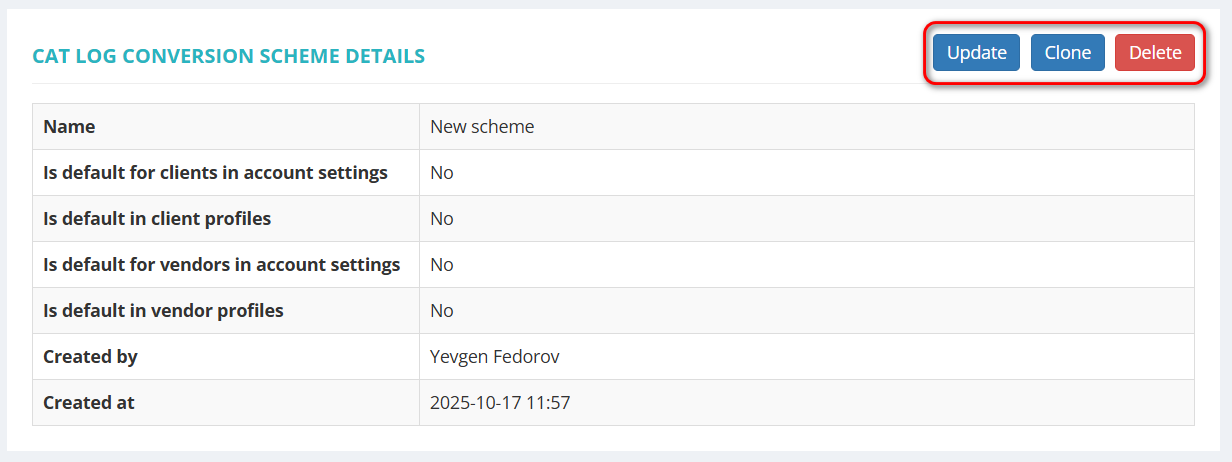Click the No value for clients account settings
Viewport: 1232px width, 462px height.
click(x=442, y=173)
